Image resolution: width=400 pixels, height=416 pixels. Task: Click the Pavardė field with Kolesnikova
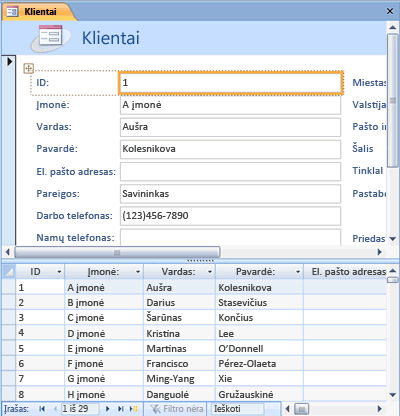pos(230,149)
